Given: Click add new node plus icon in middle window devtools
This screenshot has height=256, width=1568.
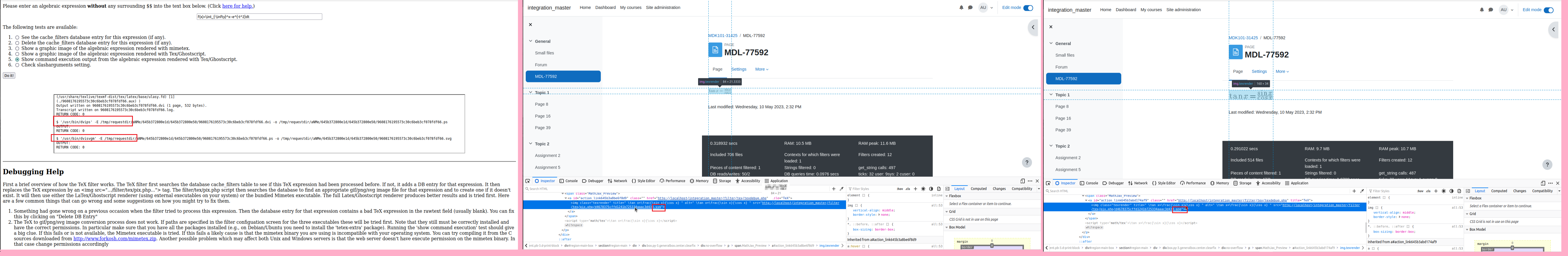Looking at the screenshot, I should (x=834, y=189).
